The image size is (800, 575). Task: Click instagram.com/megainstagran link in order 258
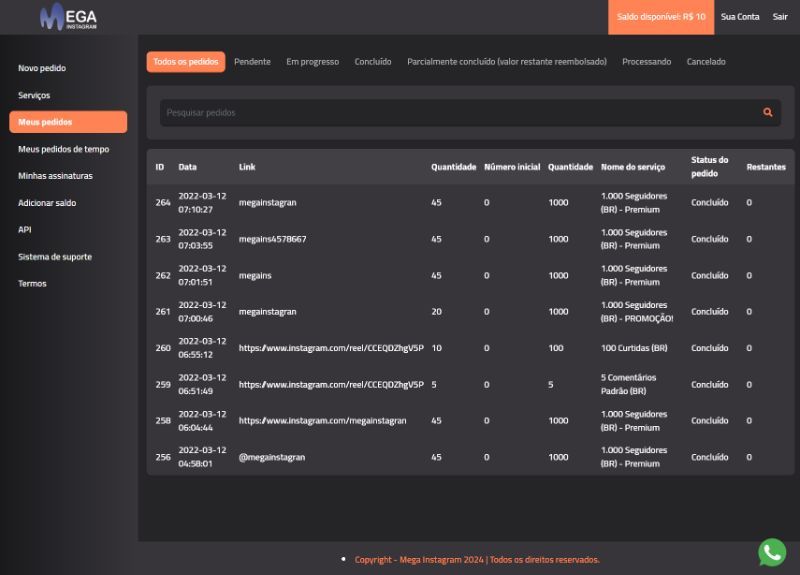point(322,421)
